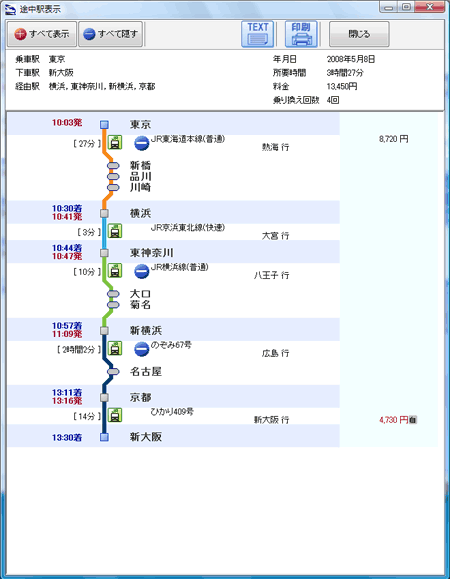This screenshot has height=579, width=450.
Task: Click the 横浜 transfer station marker
Action: pyautogui.click(x=104, y=213)
